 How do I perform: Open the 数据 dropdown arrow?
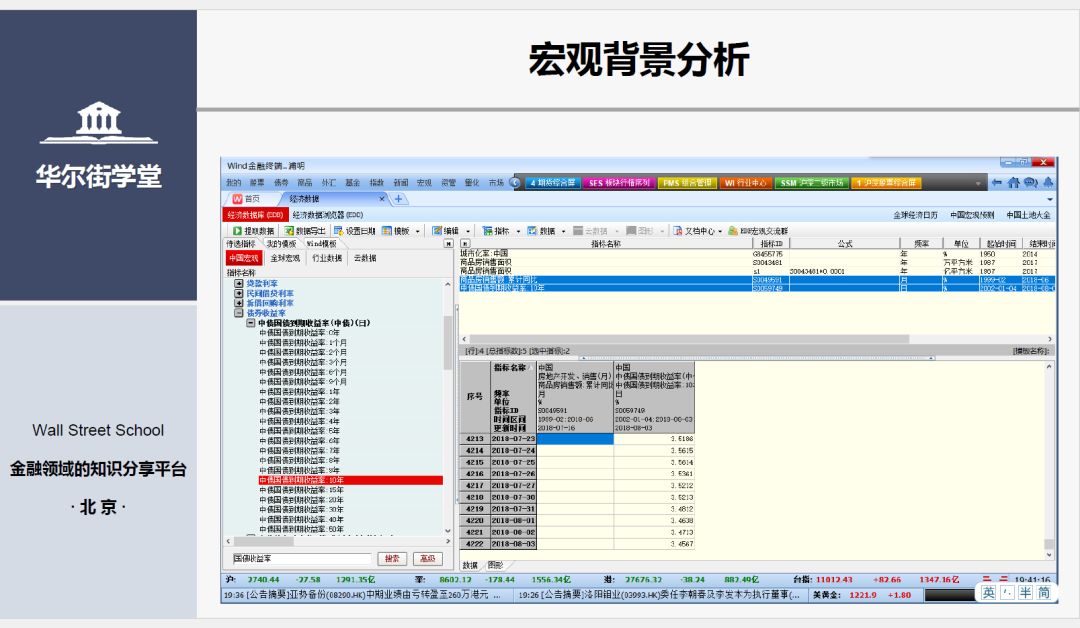click(x=563, y=231)
